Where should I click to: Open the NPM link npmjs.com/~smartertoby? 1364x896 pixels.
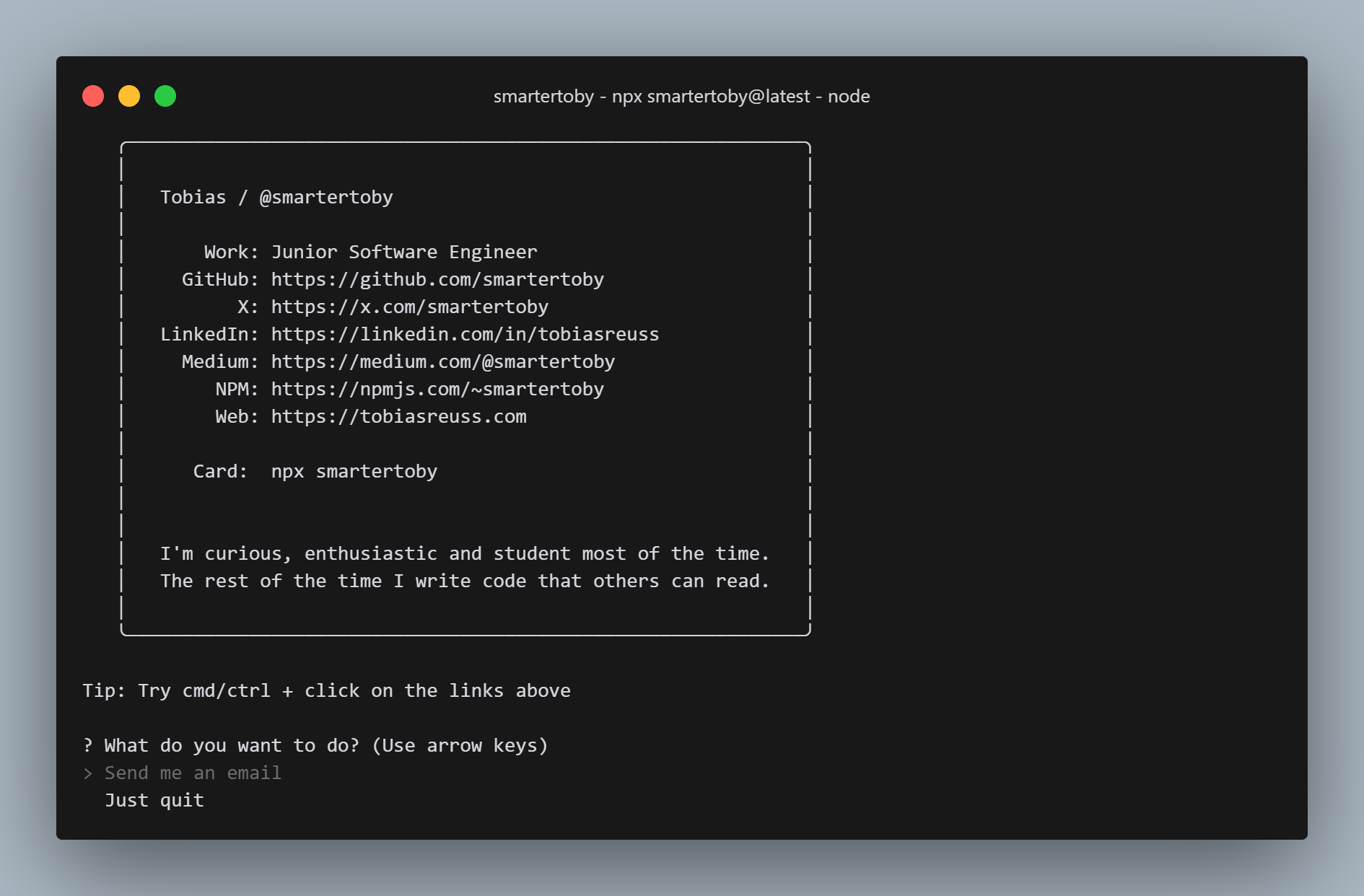[437, 390]
